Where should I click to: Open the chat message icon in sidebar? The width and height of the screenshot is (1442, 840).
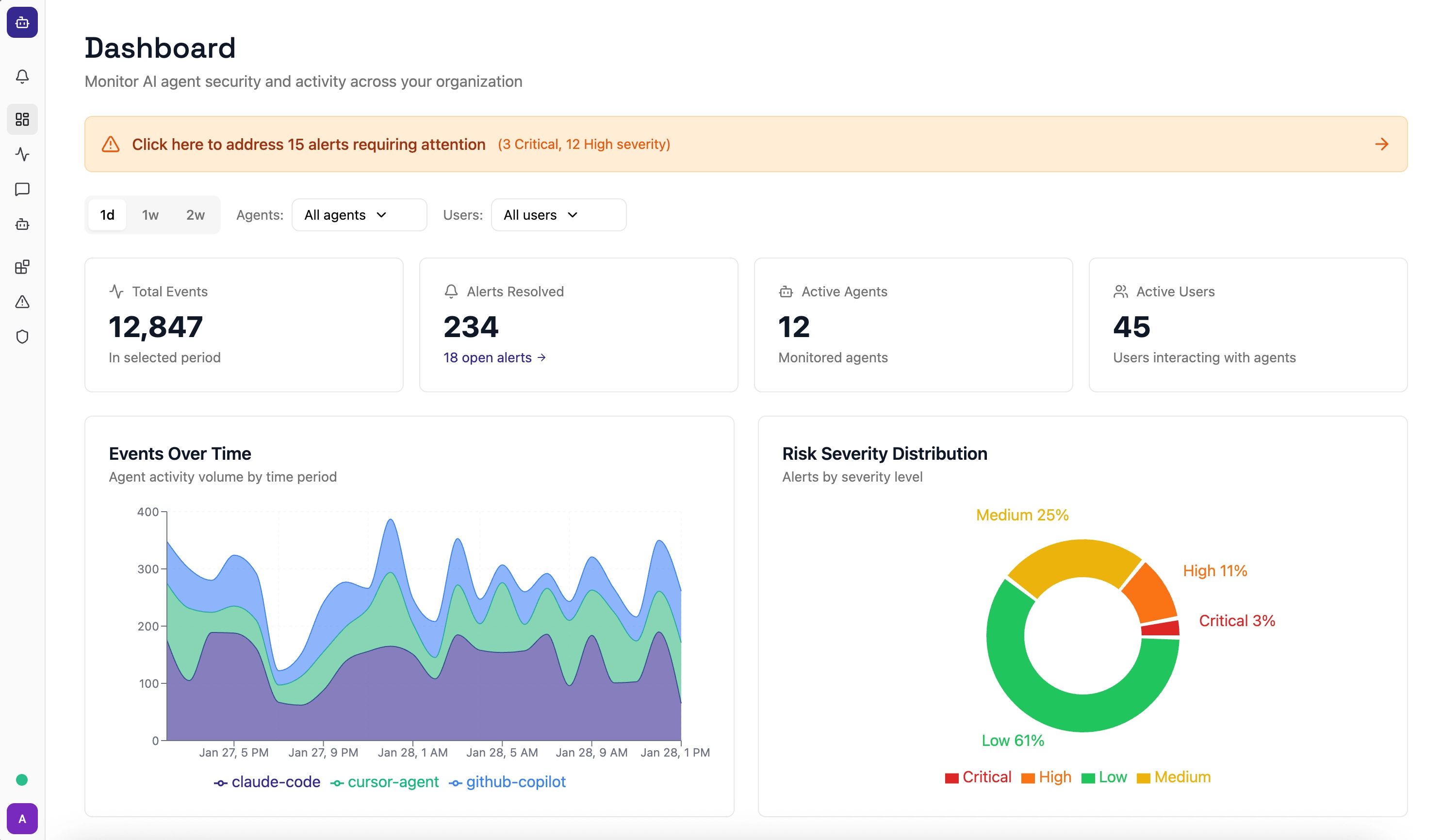[22, 189]
